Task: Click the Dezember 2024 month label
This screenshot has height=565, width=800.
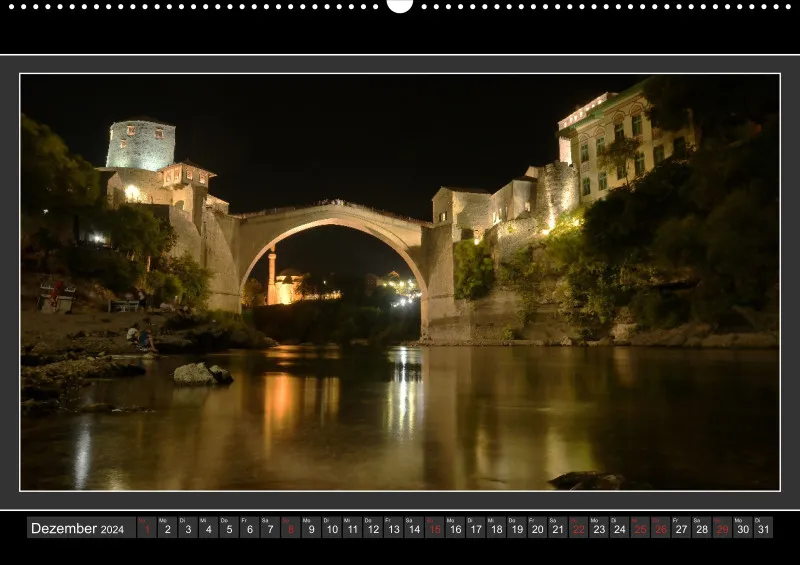Action: point(78,528)
